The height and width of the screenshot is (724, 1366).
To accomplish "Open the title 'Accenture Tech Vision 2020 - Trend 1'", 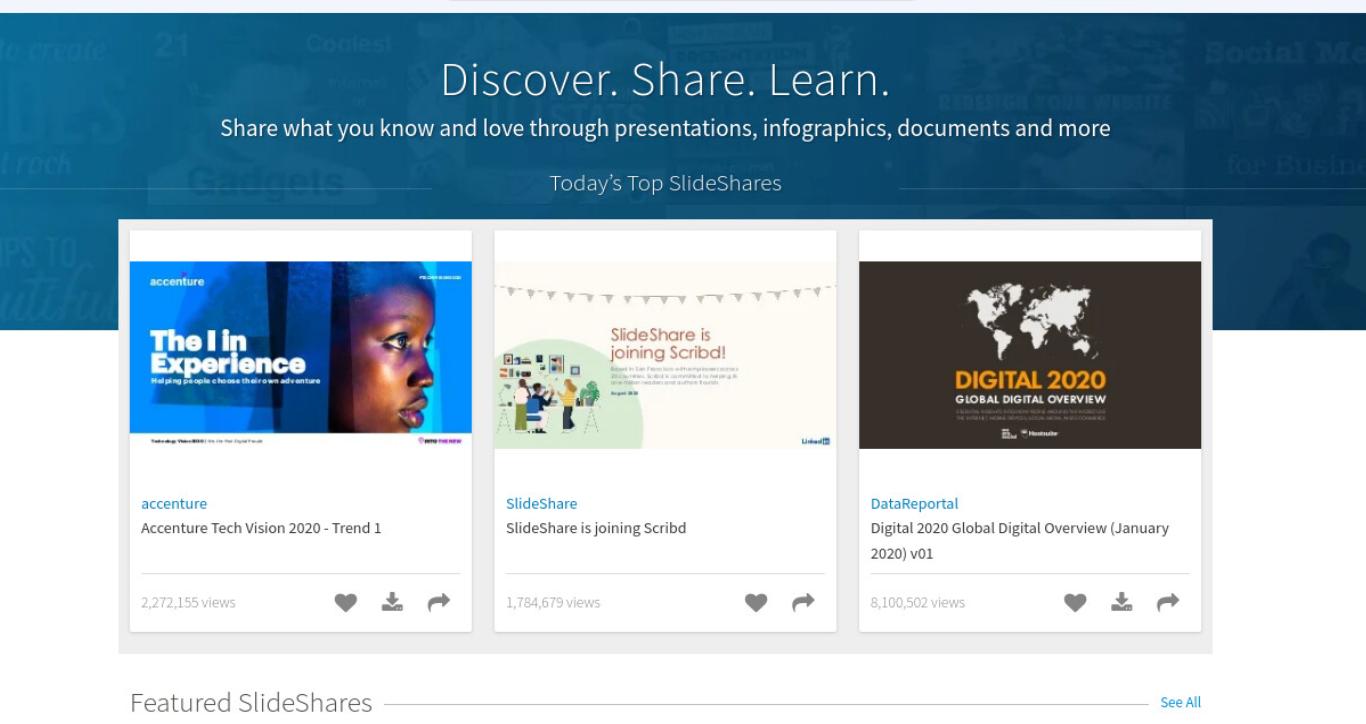I will pos(261,528).
